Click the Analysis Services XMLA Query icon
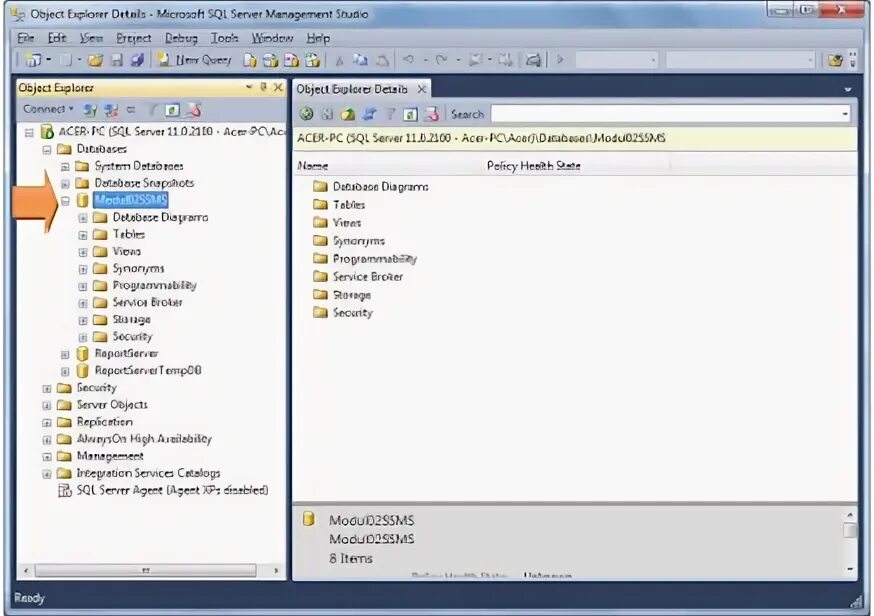Screen dimensions: 874x616 [312, 60]
